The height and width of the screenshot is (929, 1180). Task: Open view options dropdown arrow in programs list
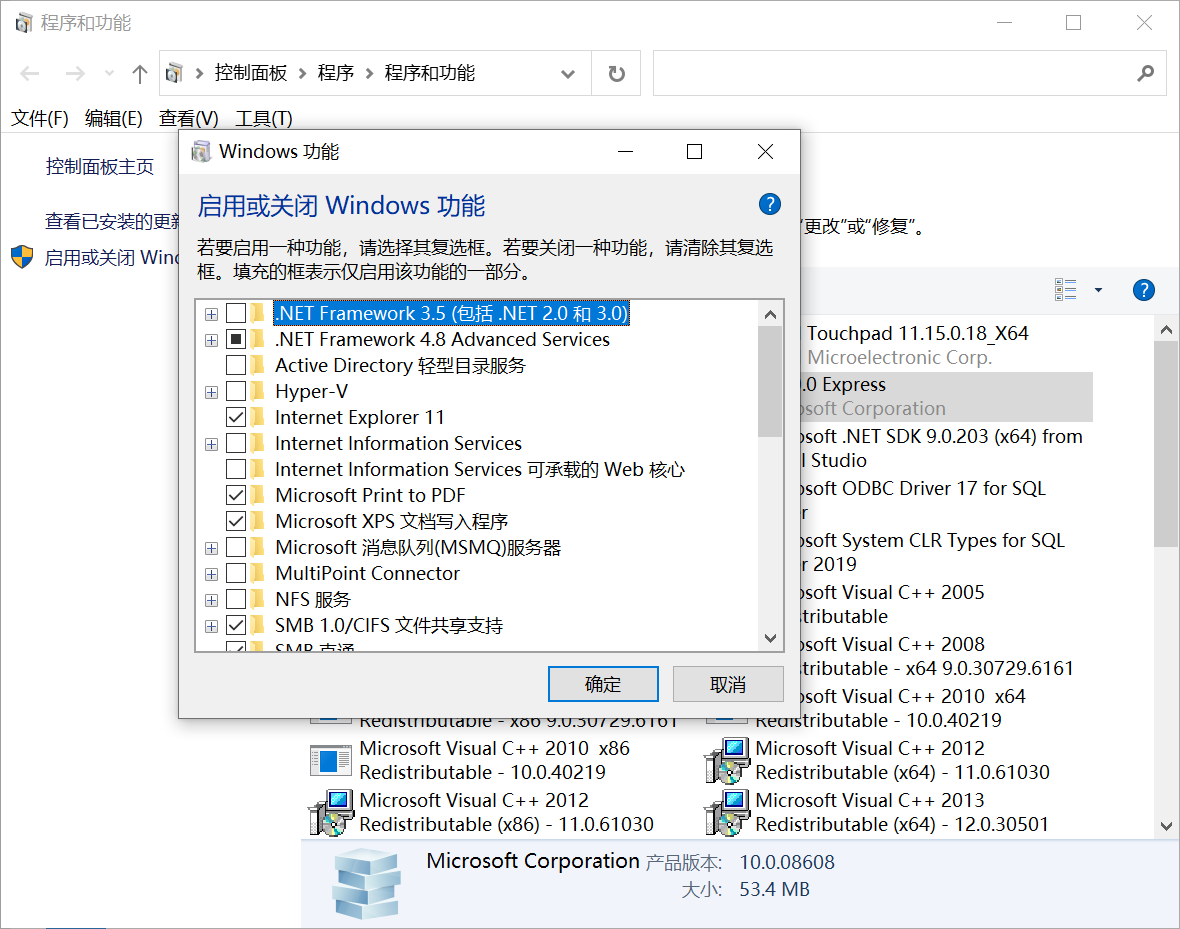click(x=1098, y=290)
